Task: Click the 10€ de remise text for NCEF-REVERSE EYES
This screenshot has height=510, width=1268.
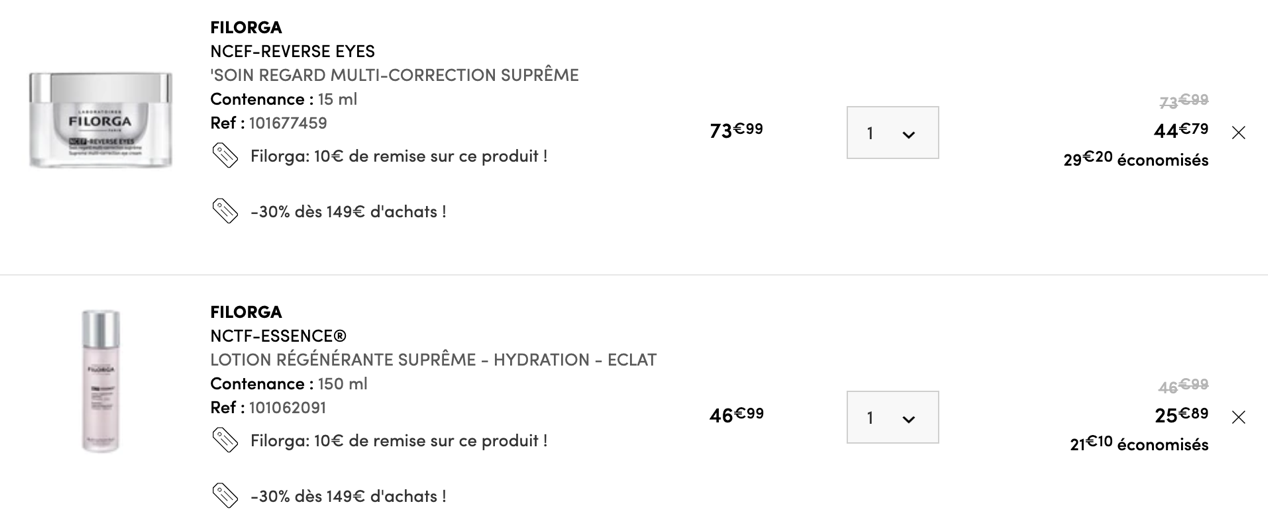Action: coord(399,156)
